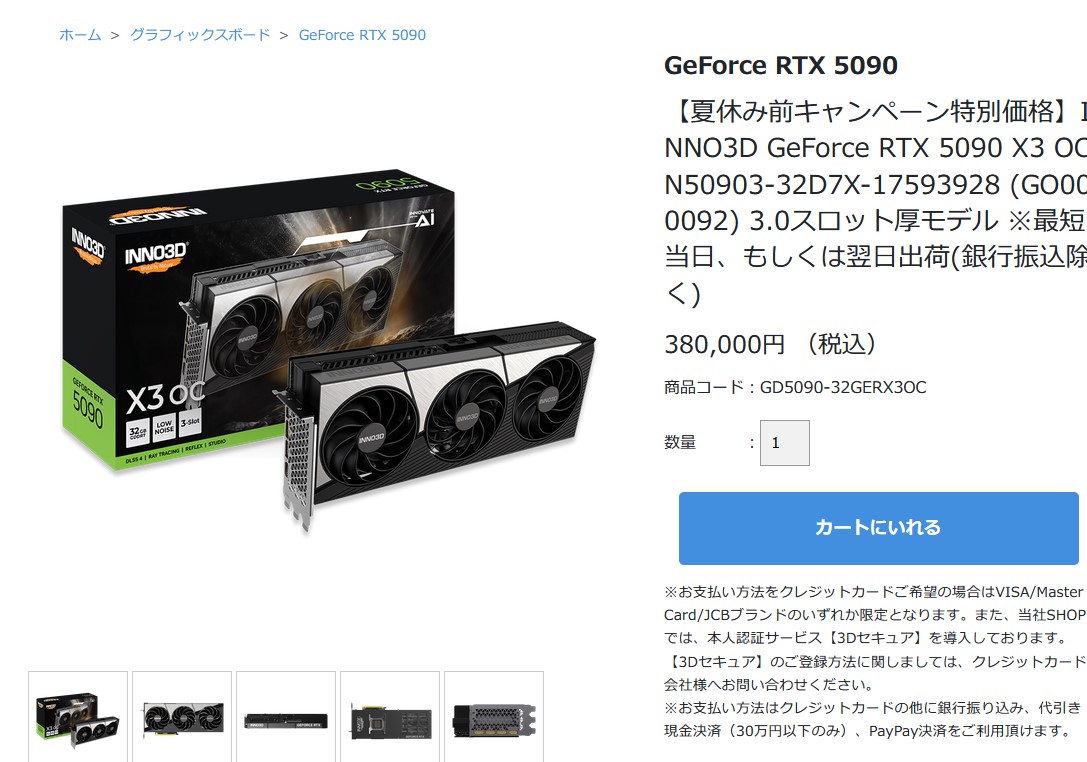Click the GeForce RTX 5090 breadcrumb link

pos(362,35)
